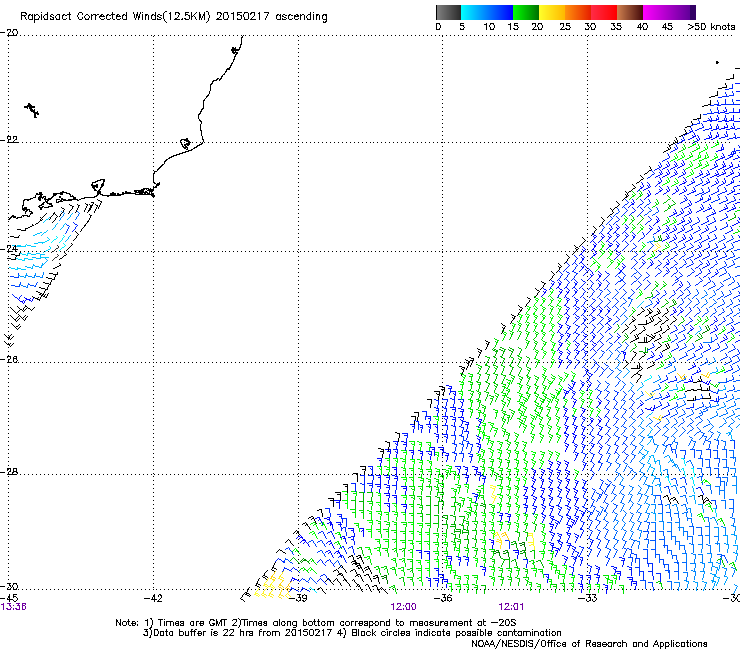Click the '-42' longitude axis label
The height and width of the screenshot is (650, 740).
[153, 599]
